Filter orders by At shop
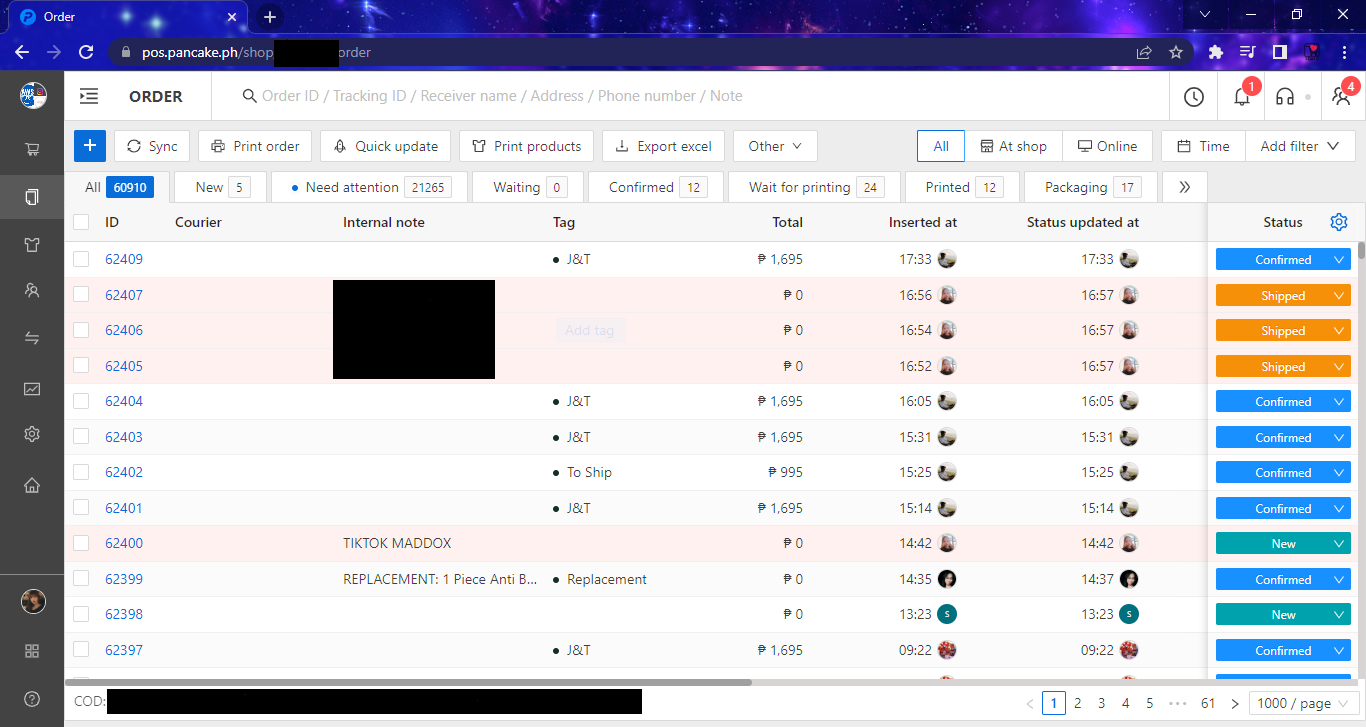1366x727 pixels. pos(1013,146)
